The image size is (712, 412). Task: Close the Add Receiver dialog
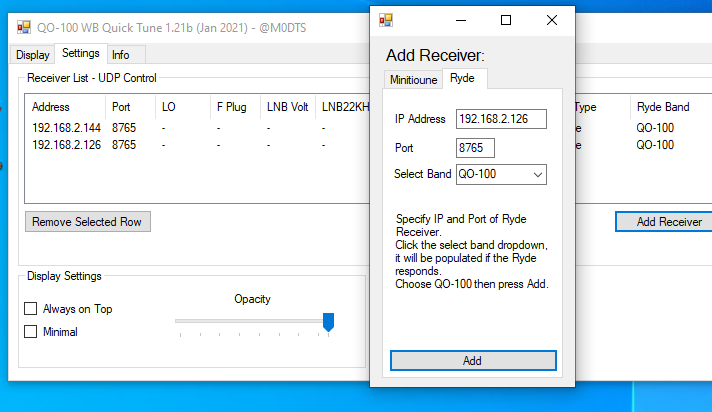(551, 20)
